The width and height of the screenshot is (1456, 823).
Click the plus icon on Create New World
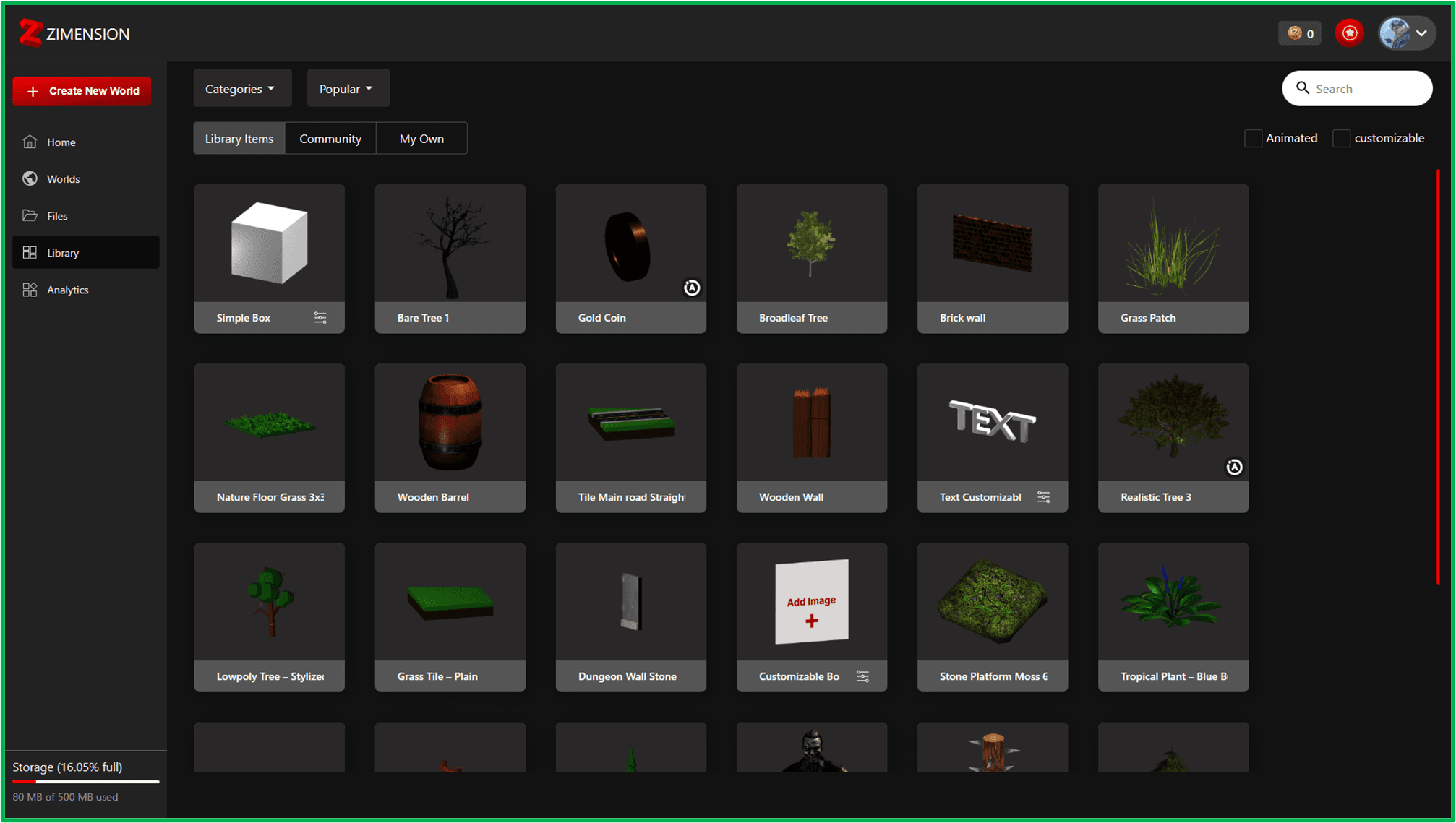click(33, 91)
